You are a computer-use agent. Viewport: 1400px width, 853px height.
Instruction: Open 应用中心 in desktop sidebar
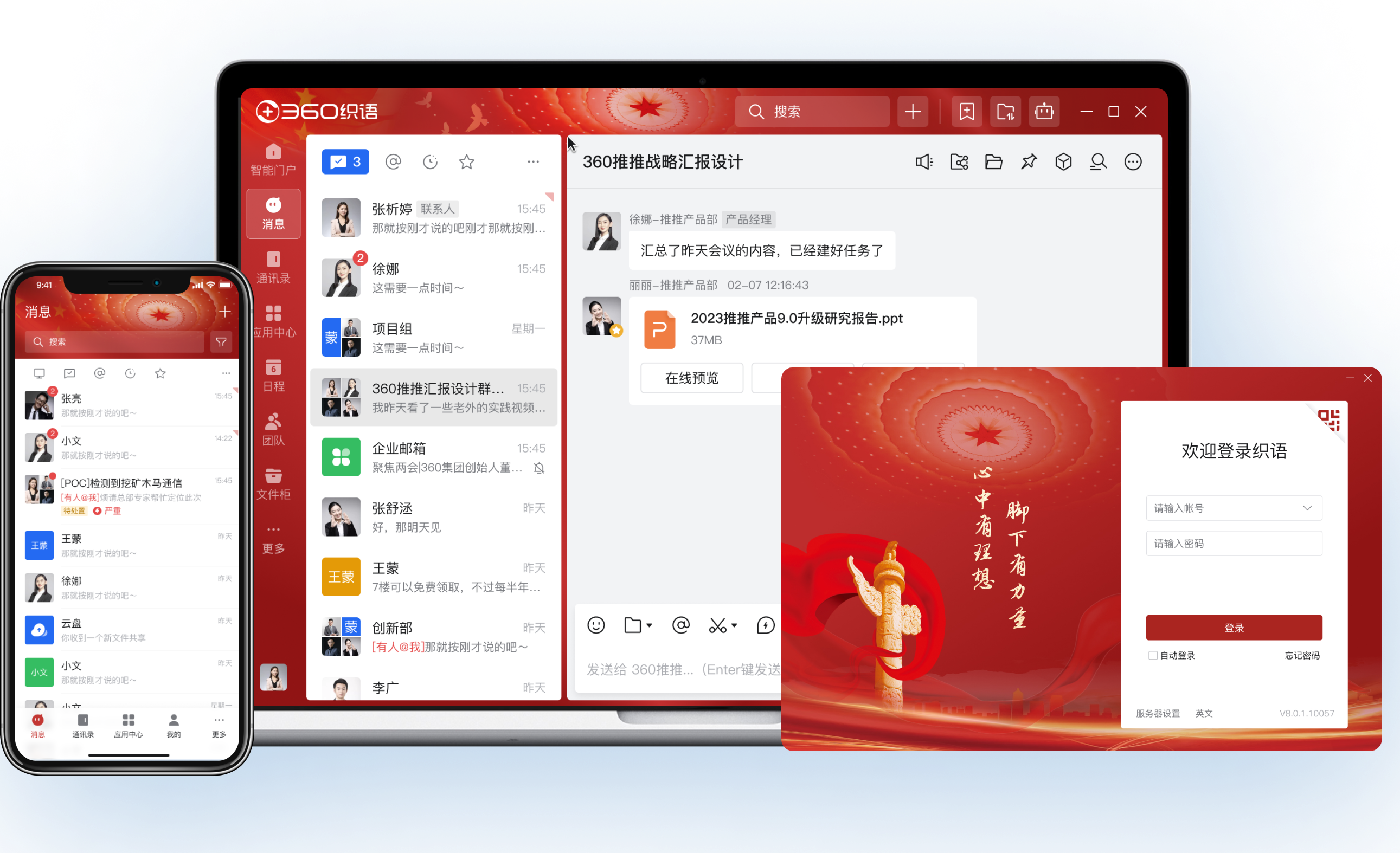(x=274, y=322)
